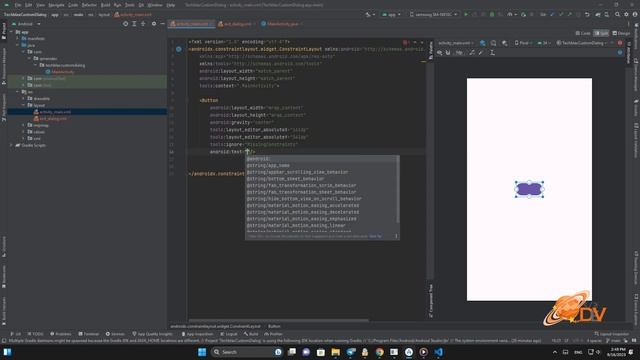Collapse all in Project panel toolbar
This screenshot has width=640, height=360.
[143, 24]
